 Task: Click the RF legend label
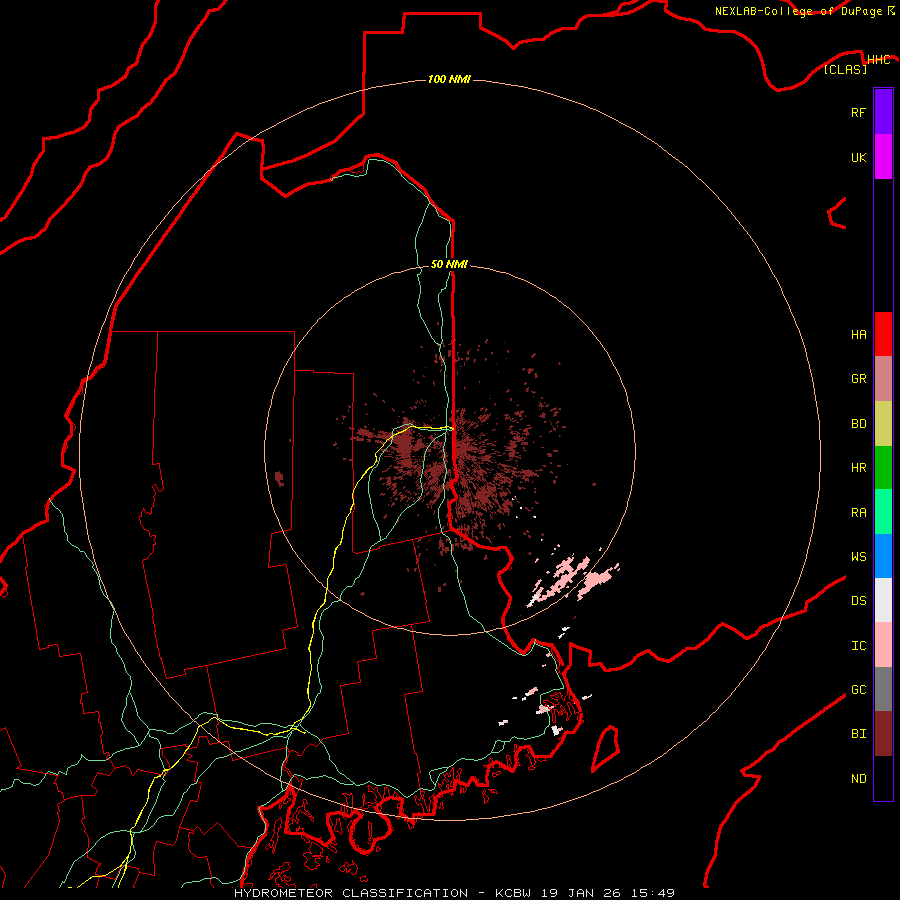coord(858,112)
